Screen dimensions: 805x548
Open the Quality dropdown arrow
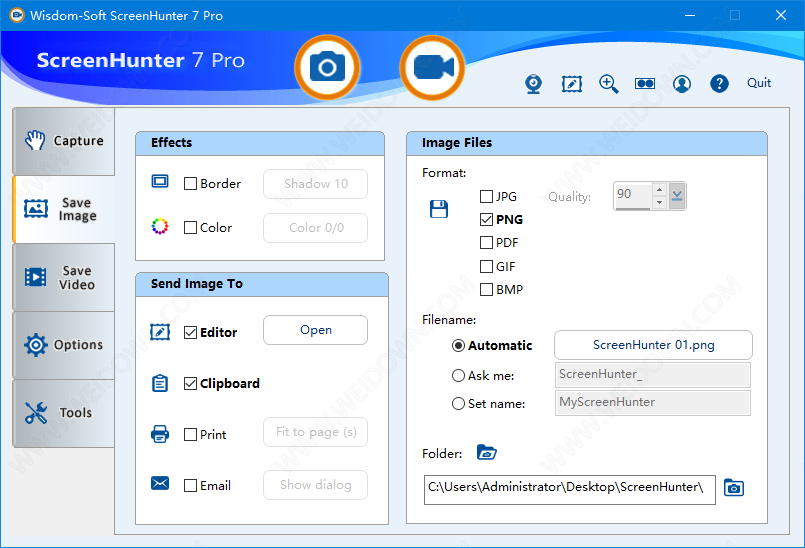(677, 196)
